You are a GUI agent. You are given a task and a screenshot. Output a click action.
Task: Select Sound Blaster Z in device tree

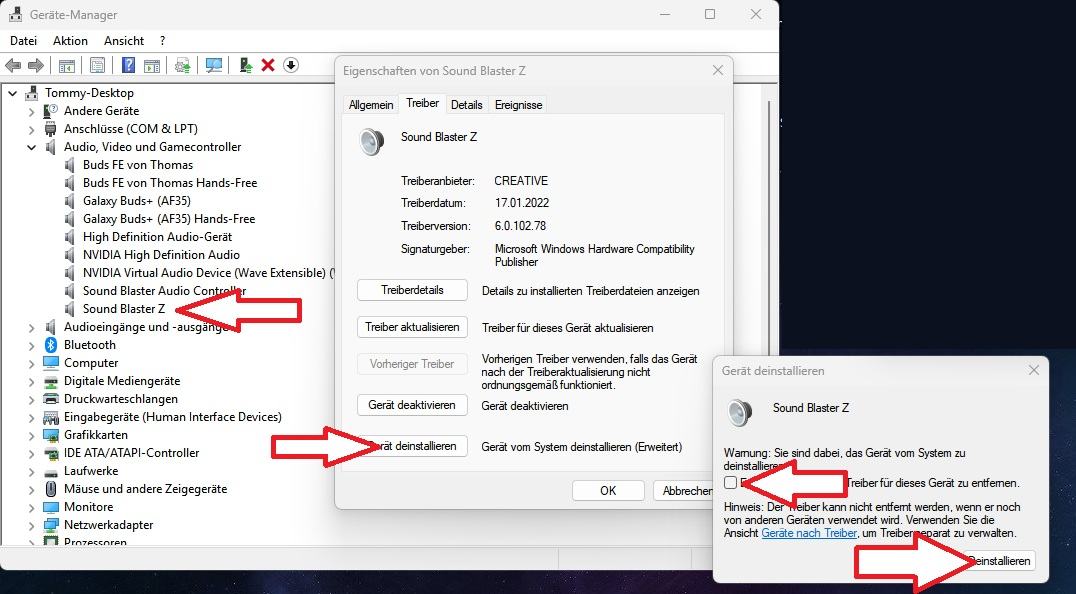[x=124, y=309]
